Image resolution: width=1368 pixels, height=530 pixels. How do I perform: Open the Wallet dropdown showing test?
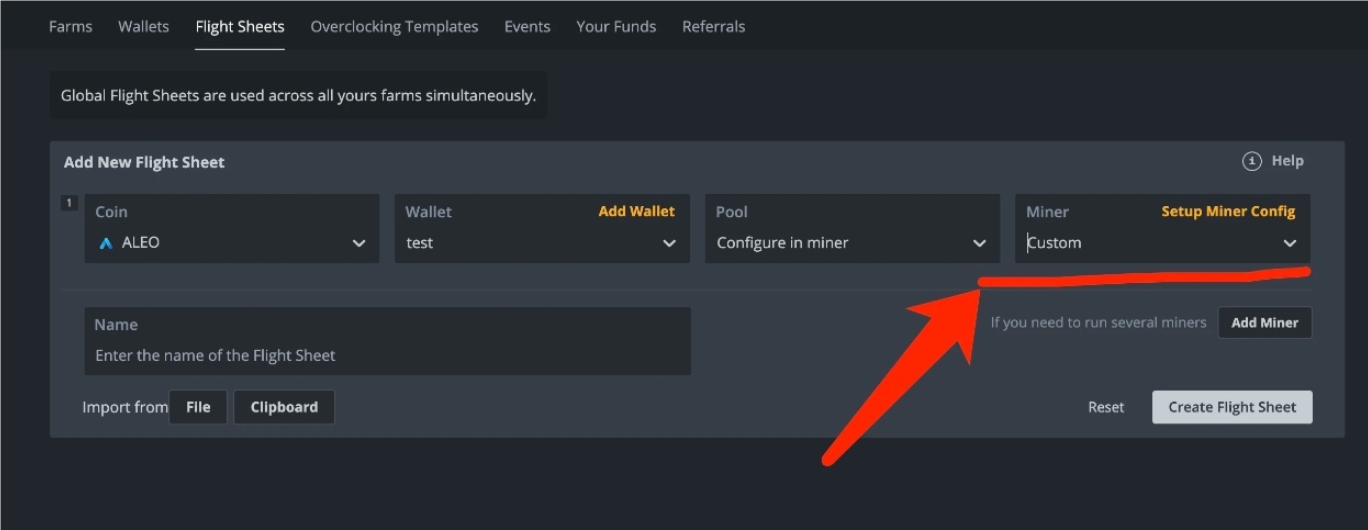(542, 229)
